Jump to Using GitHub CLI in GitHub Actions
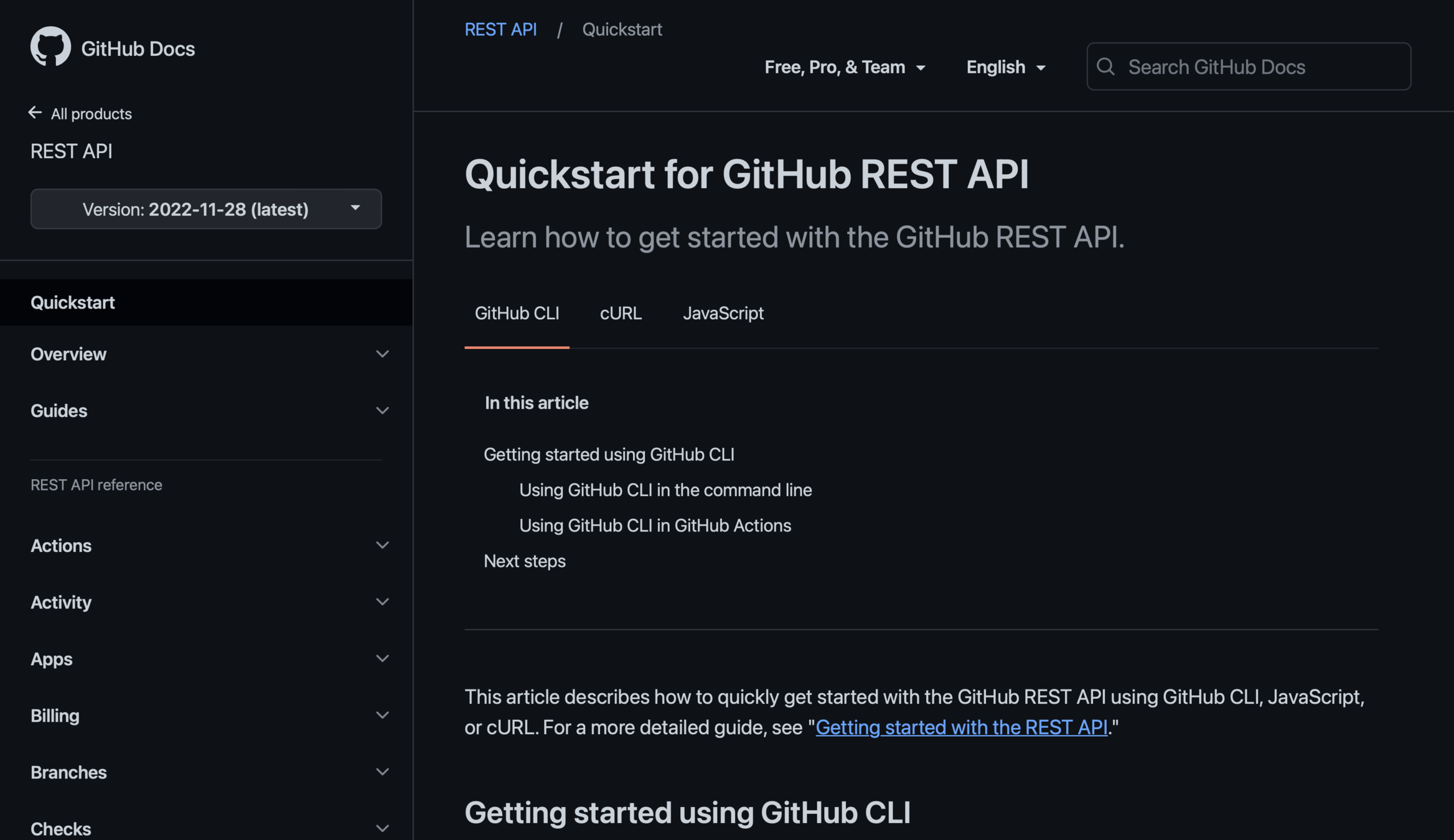Viewport: 1454px width, 840px height. click(655, 526)
